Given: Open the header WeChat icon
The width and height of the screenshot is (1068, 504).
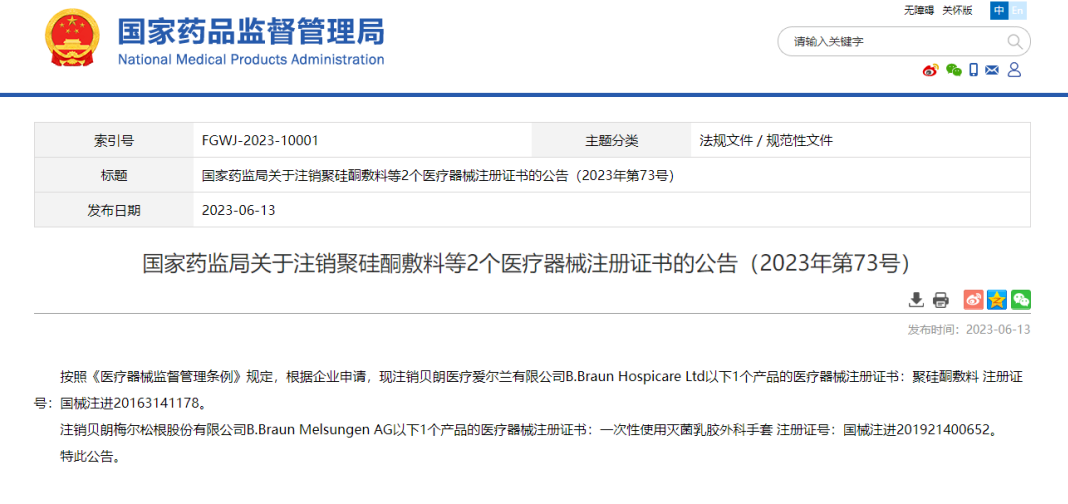Looking at the screenshot, I should (x=953, y=70).
